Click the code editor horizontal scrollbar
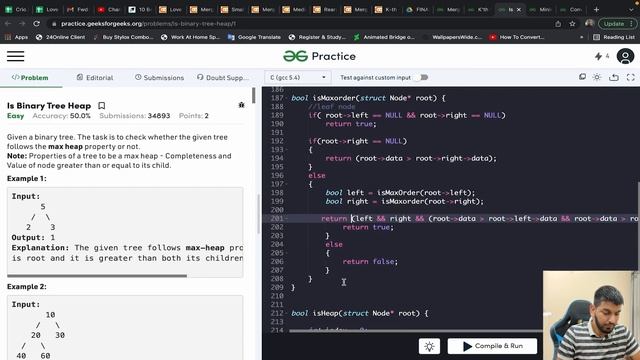The width and height of the screenshot is (640, 360). click(416, 331)
